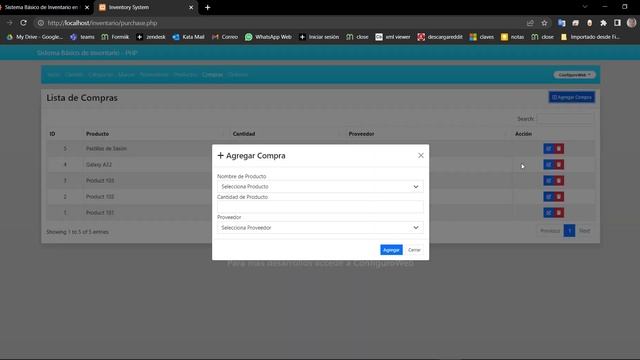Edit the Product 101 row
Viewport: 640px width, 360px height.
point(548,213)
